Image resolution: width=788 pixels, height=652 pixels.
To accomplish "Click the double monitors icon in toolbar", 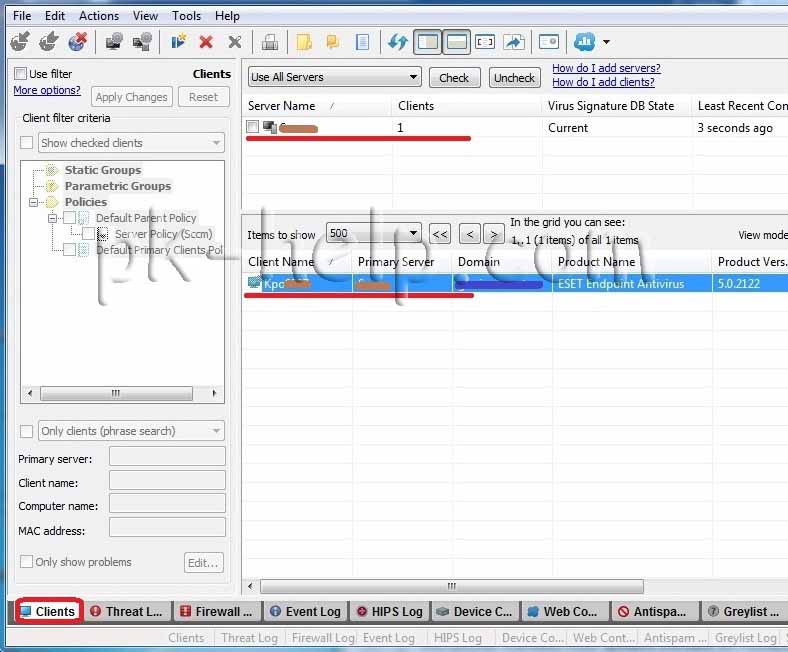I will (x=142, y=42).
